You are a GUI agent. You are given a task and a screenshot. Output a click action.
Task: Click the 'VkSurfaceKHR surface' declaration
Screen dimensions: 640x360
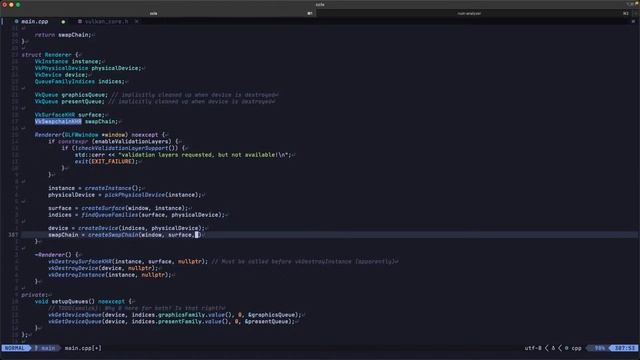[70, 115]
